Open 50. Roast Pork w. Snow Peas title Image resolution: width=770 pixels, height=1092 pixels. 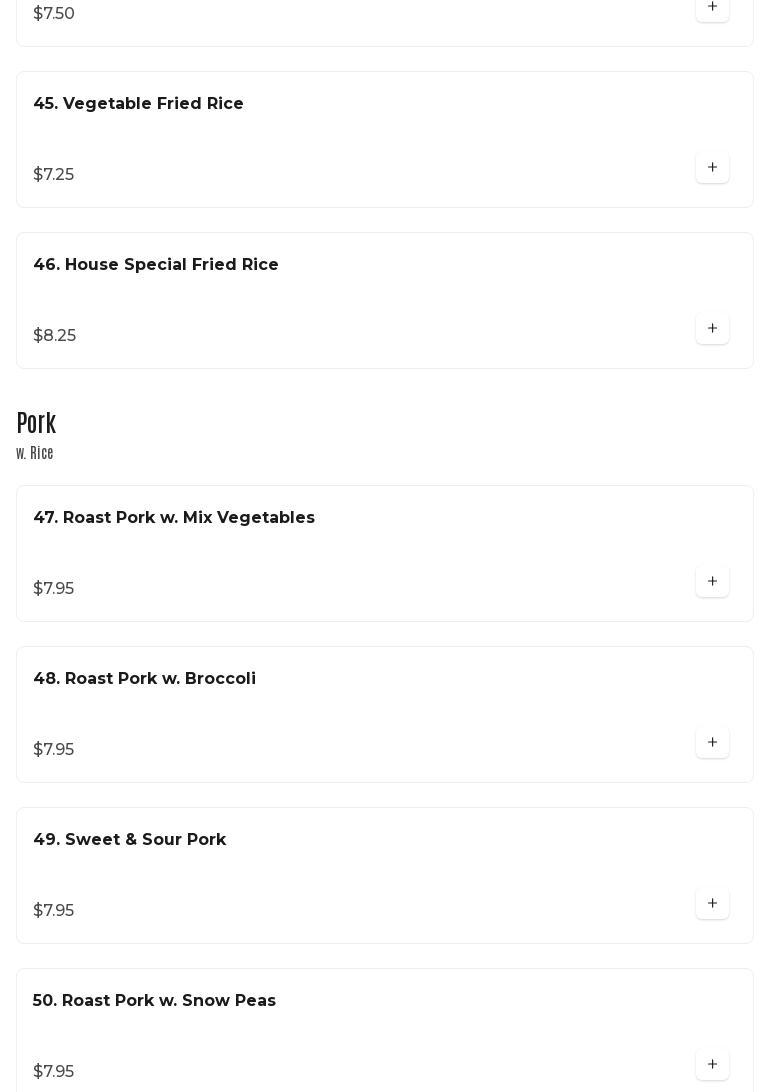pos(154,1001)
